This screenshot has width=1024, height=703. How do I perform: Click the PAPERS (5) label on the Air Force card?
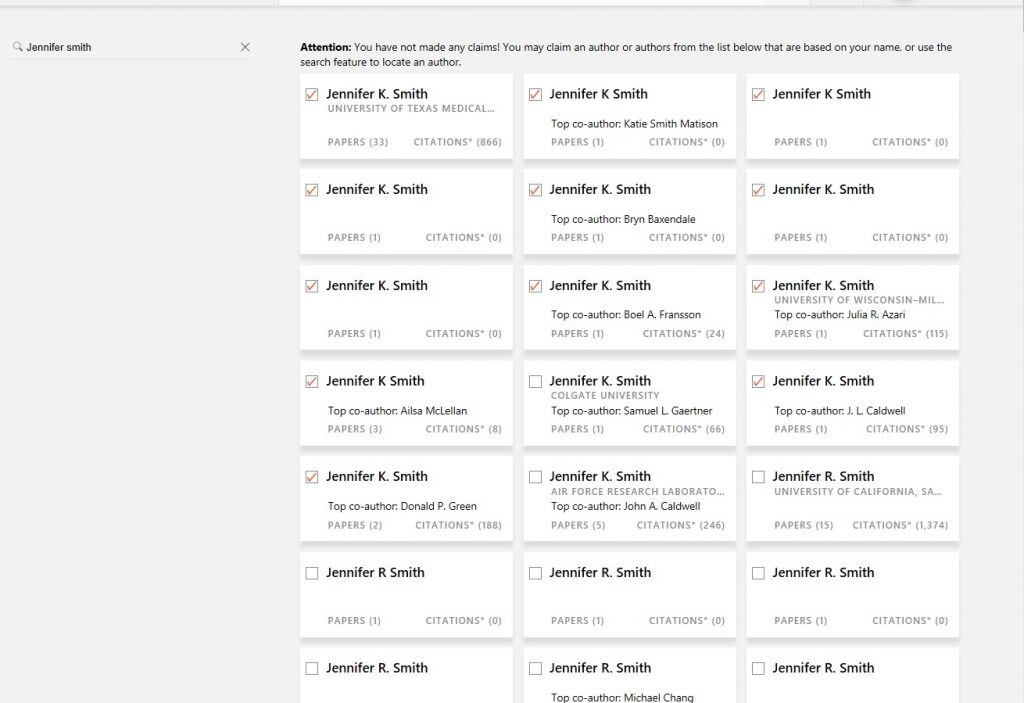click(x=578, y=525)
